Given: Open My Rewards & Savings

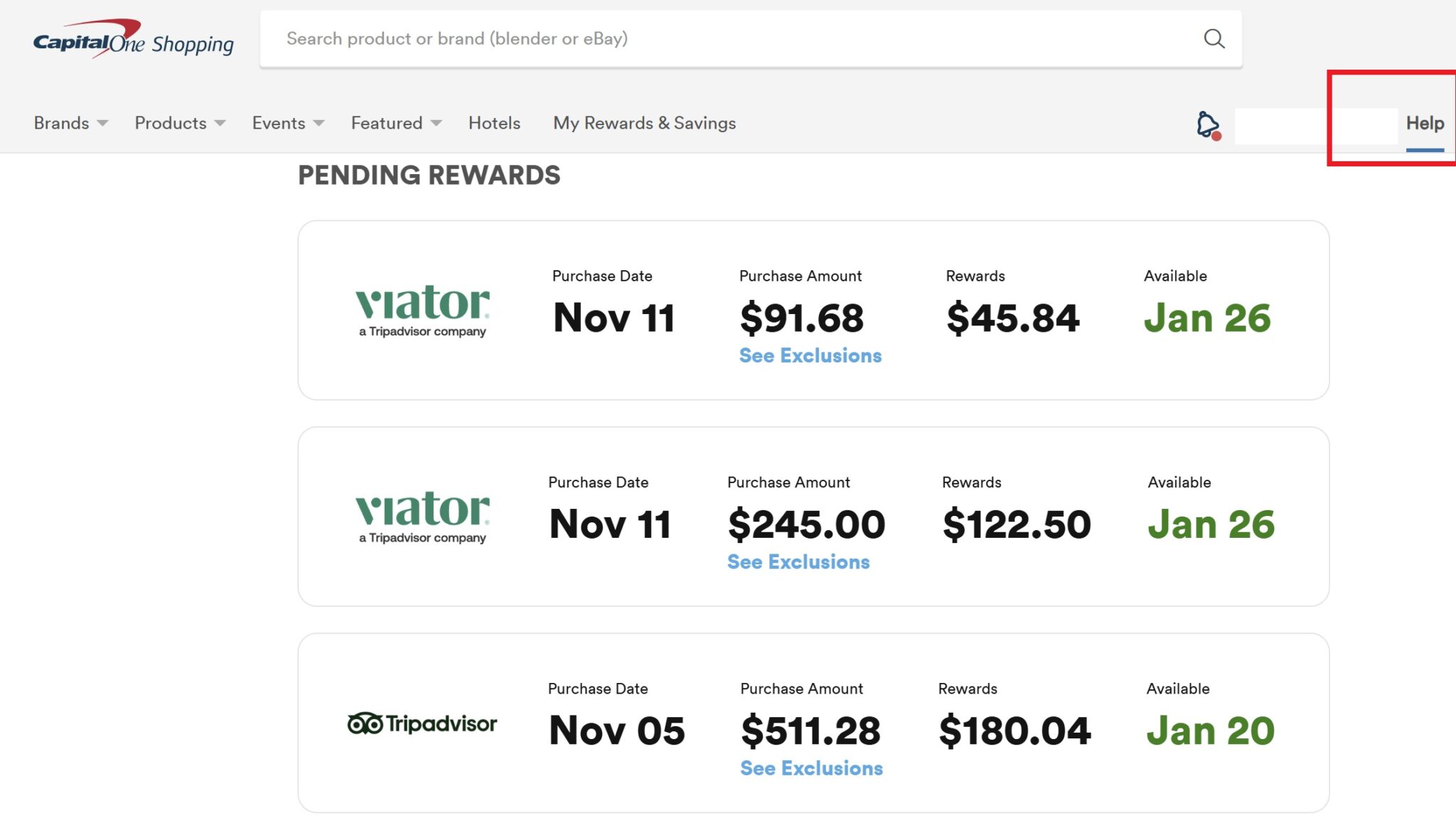Looking at the screenshot, I should 644,123.
